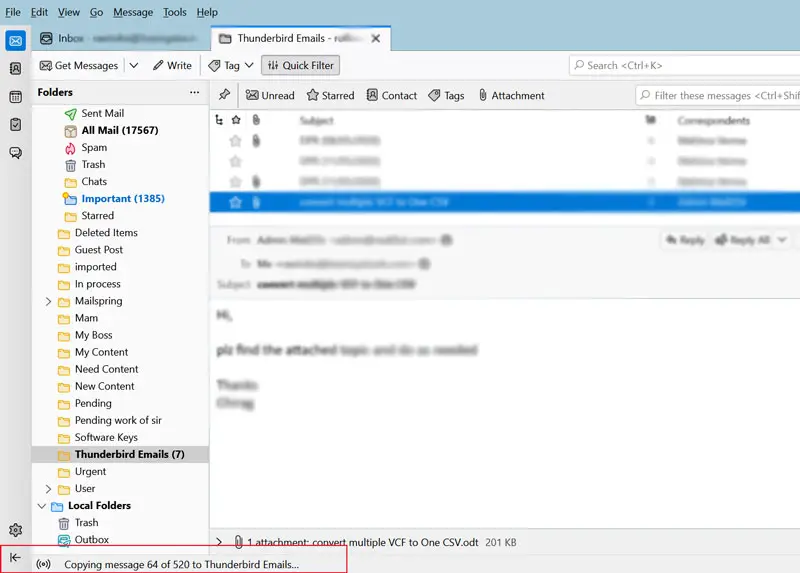Open Settings gear in the sidebar

pyautogui.click(x=15, y=530)
